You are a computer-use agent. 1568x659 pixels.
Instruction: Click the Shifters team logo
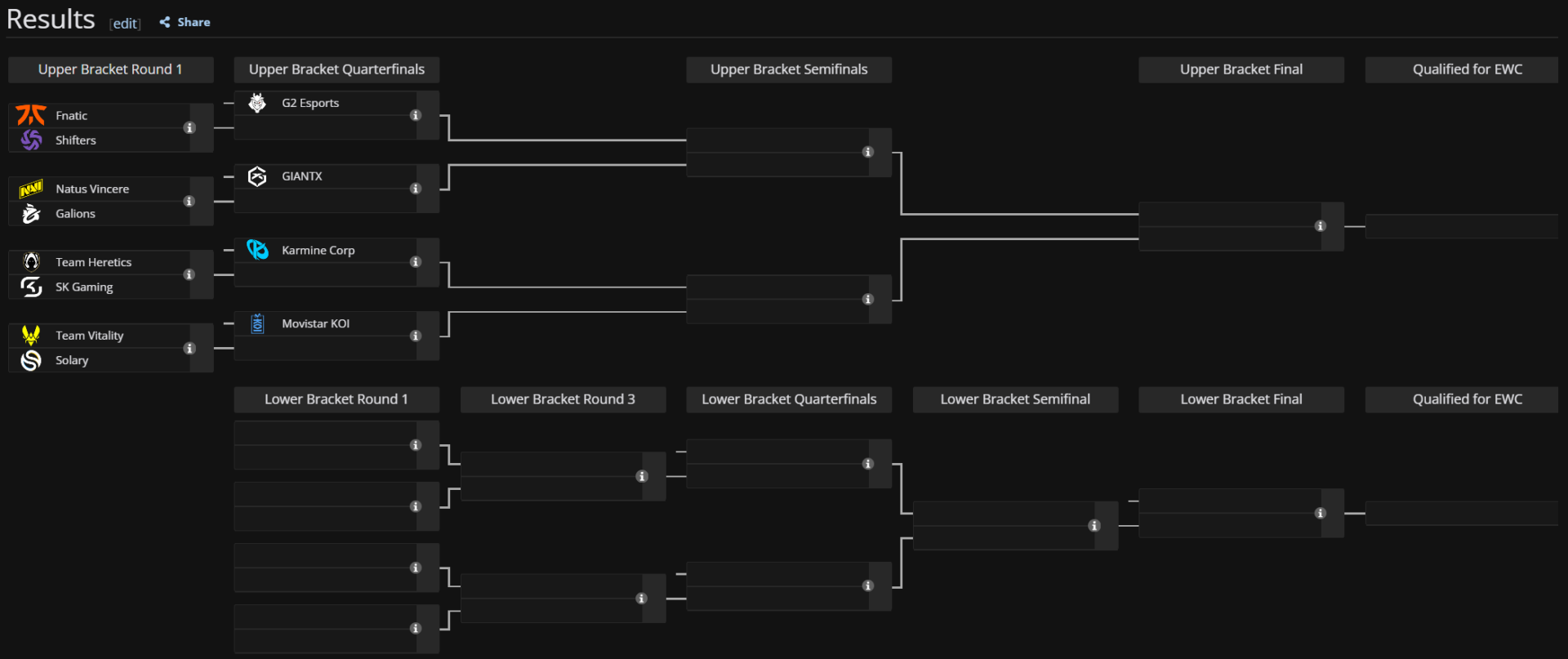[30, 140]
